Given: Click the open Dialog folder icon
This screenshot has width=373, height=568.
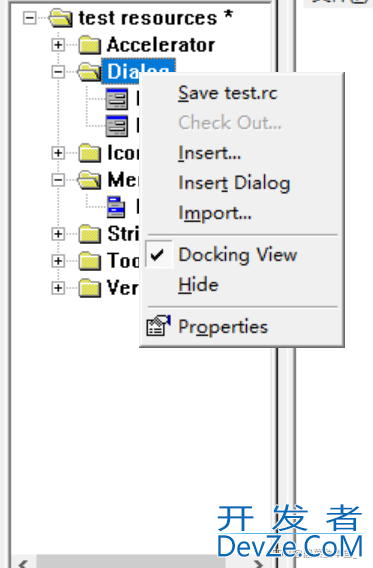Looking at the screenshot, I should (x=89, y=72).
